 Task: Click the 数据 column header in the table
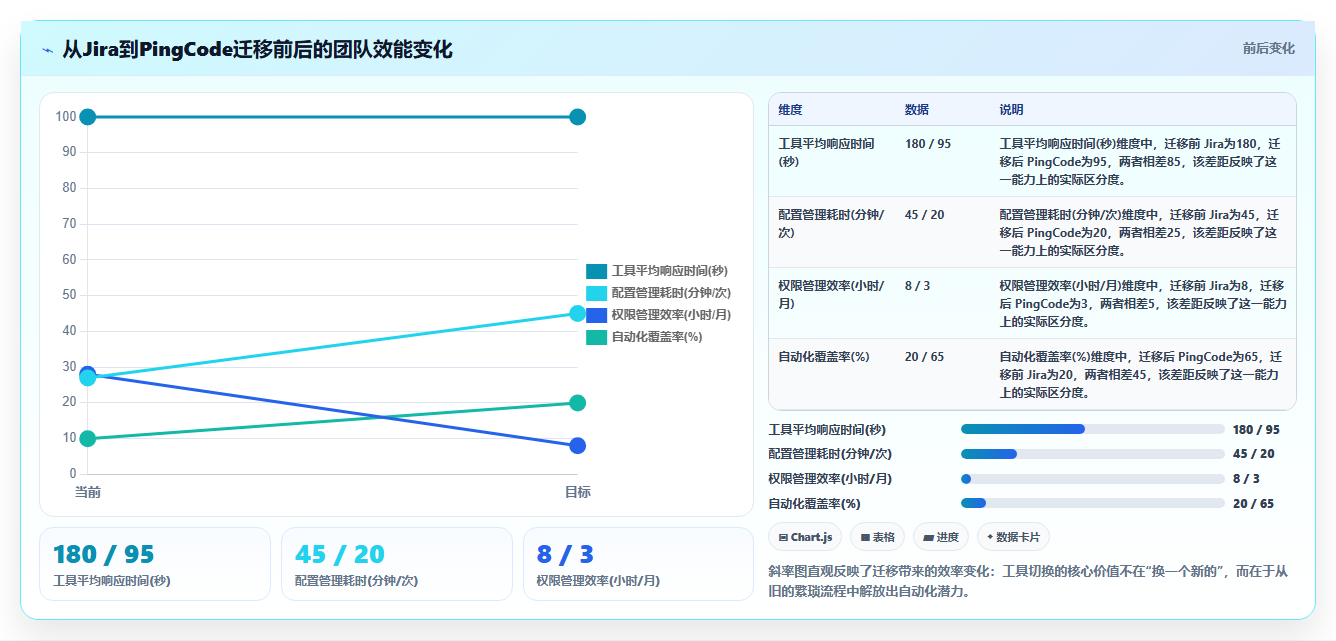[x=917, y=109]
